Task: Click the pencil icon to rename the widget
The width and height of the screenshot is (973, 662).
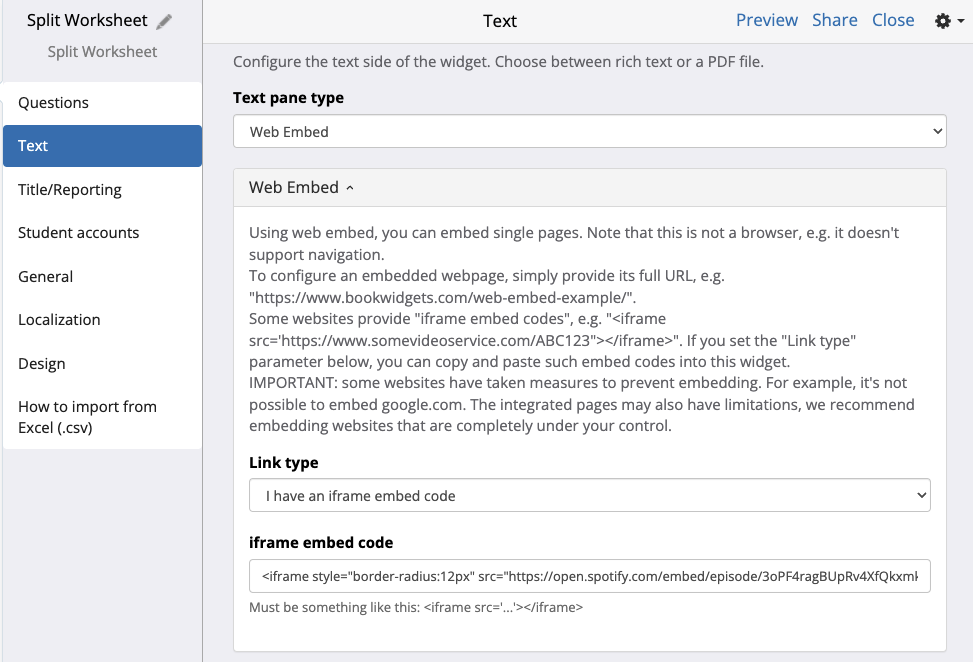Action: [165, 21]
